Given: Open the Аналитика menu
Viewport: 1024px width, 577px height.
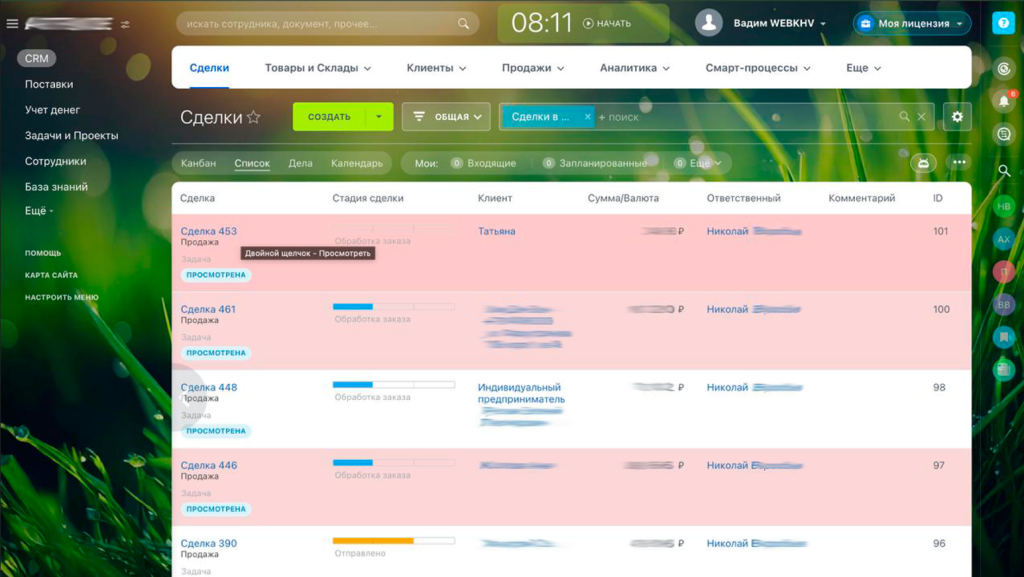Looking at the screenshot, I should [635, 68].
